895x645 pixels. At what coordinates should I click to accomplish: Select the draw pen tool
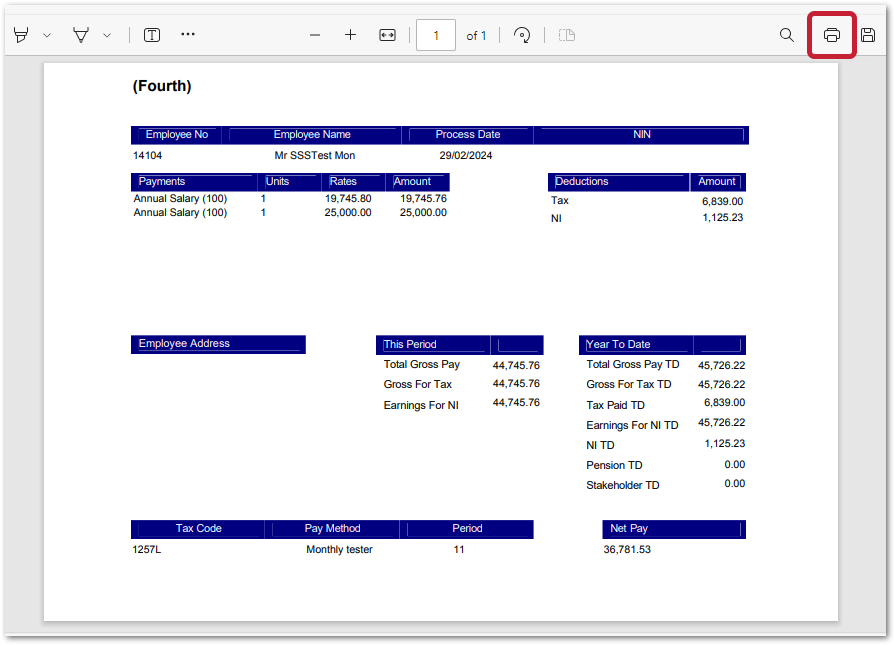[81, 35]
